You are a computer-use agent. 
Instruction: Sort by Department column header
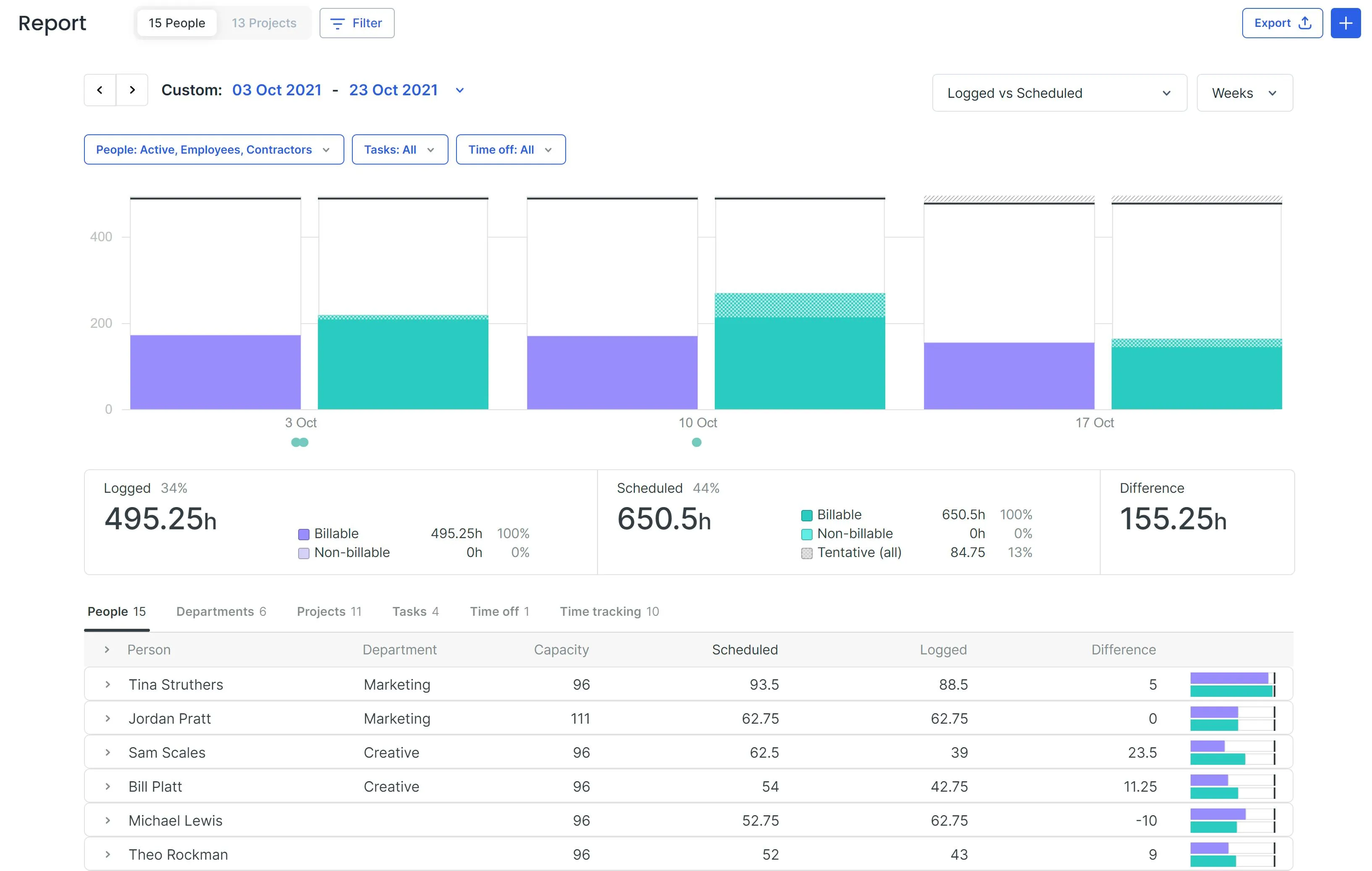click(399, 649)
